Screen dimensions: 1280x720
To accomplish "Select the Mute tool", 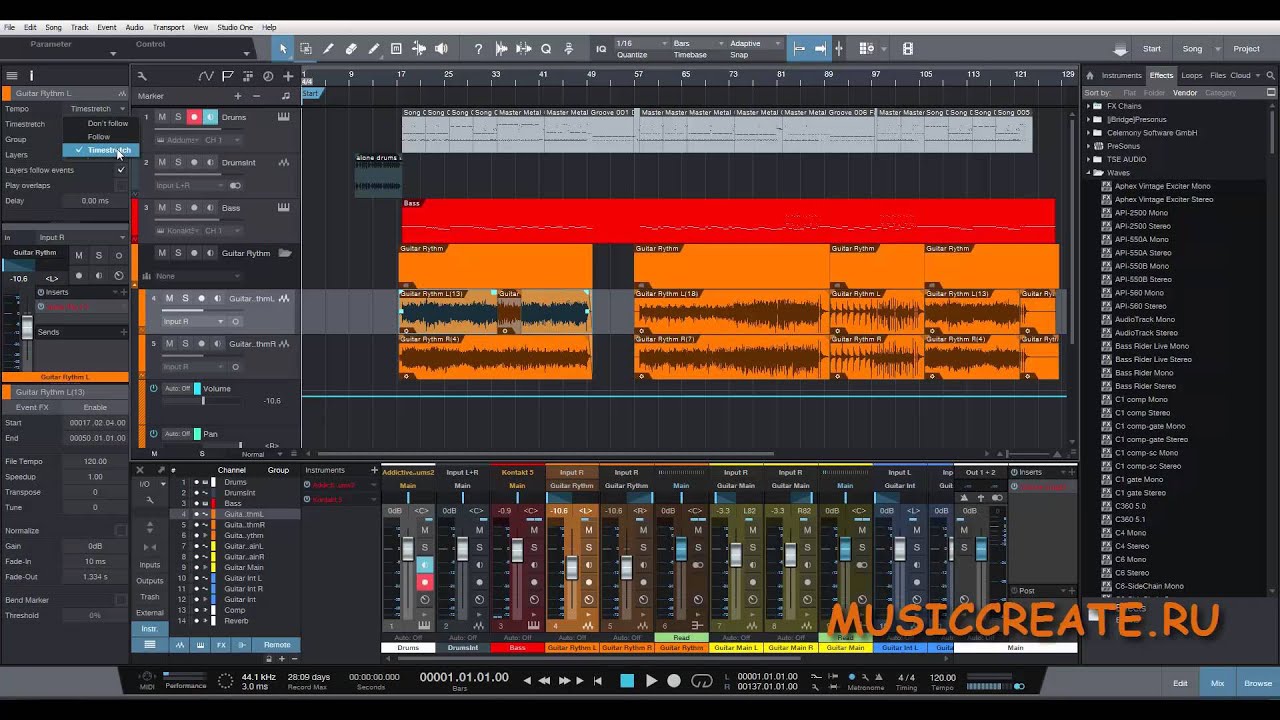I will [396, 48].
